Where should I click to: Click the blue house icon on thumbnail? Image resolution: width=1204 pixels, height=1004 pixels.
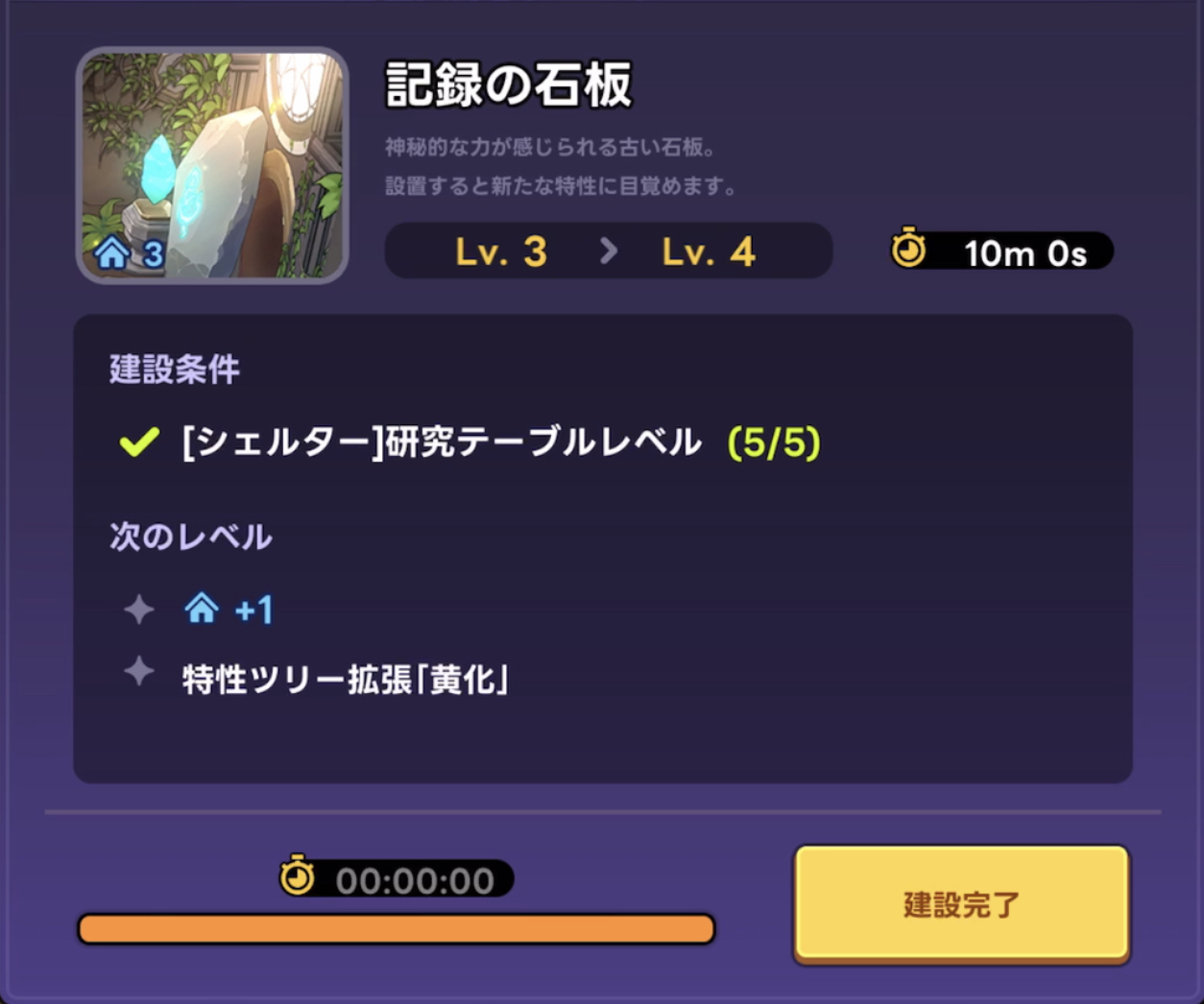pos(111,253)
